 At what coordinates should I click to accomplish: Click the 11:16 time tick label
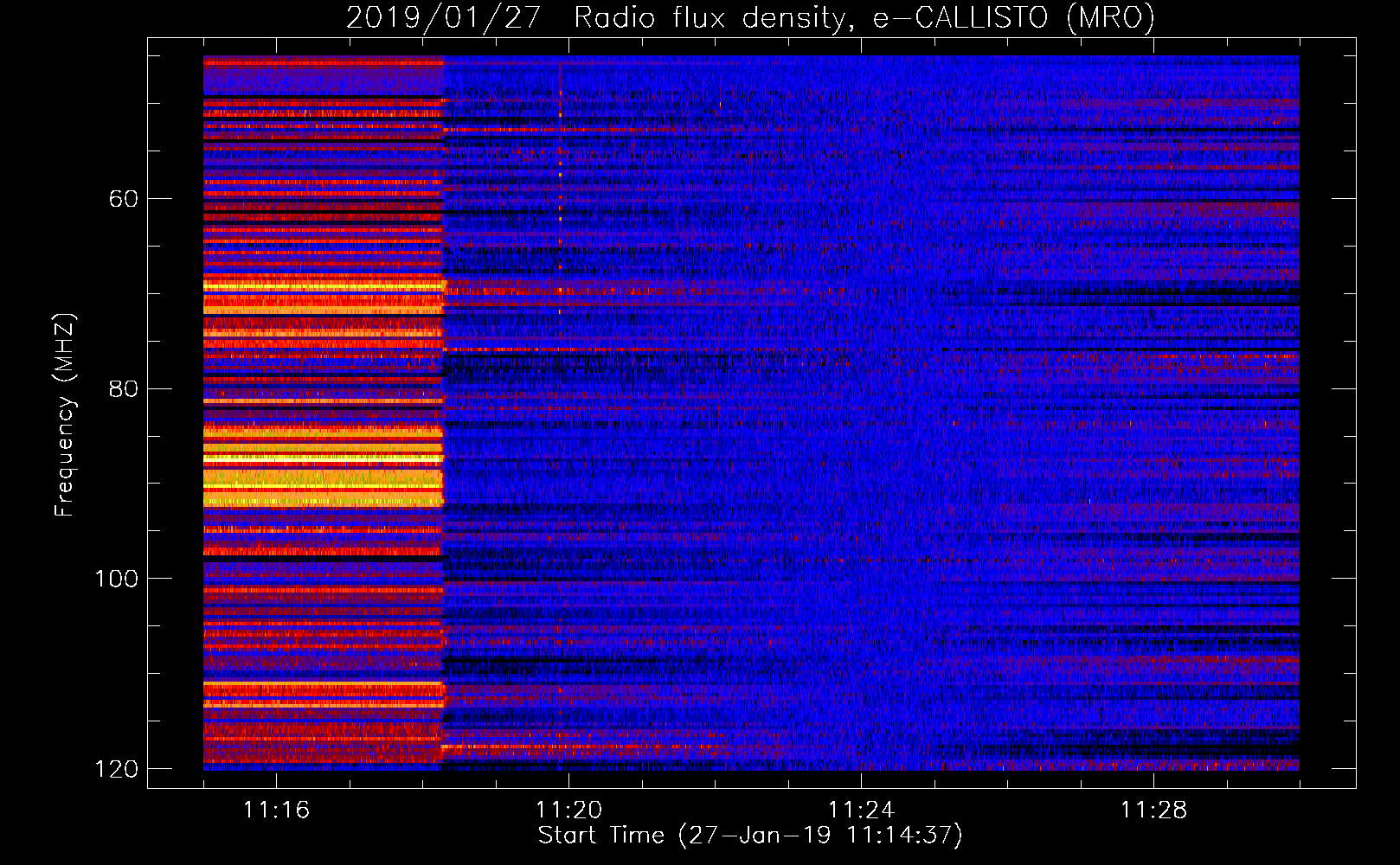(x=276, y=811)
